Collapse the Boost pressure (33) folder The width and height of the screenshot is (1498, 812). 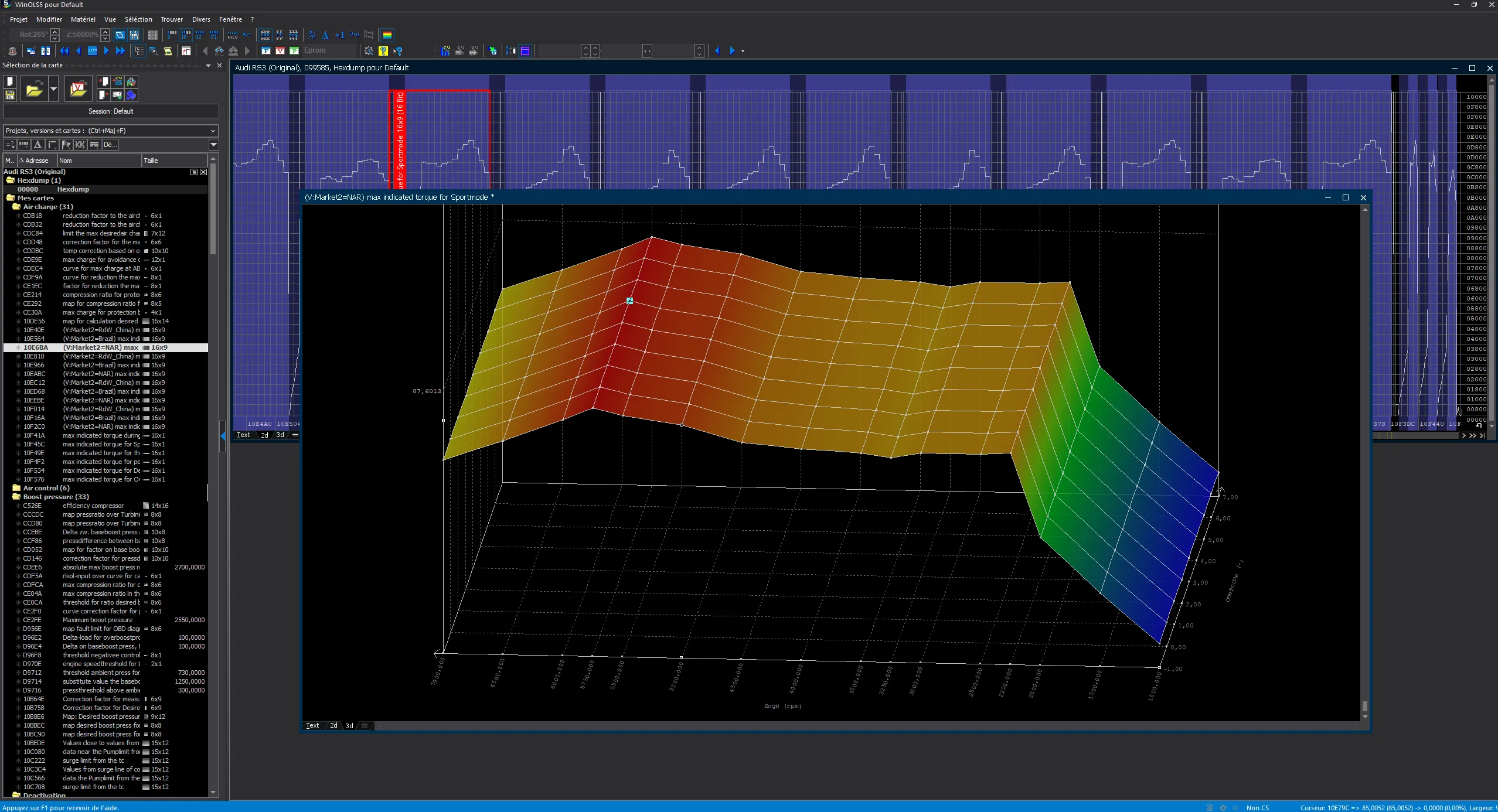pyautogui.click(x=16, y=497)
